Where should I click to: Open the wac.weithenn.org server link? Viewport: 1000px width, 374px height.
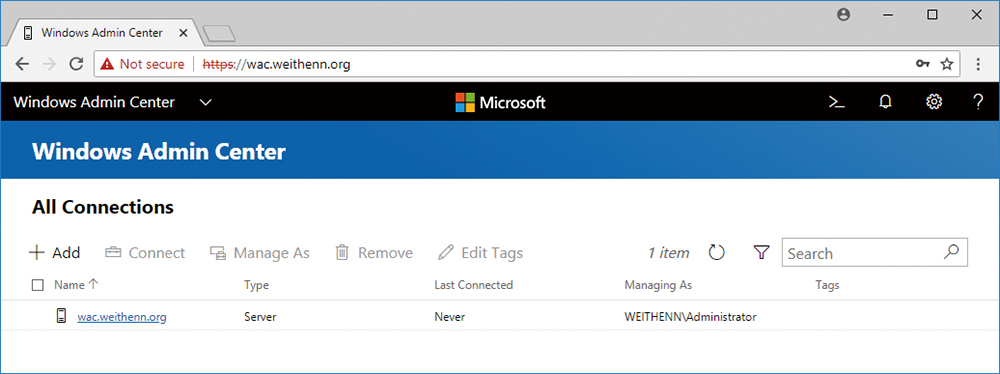(122, 317)
